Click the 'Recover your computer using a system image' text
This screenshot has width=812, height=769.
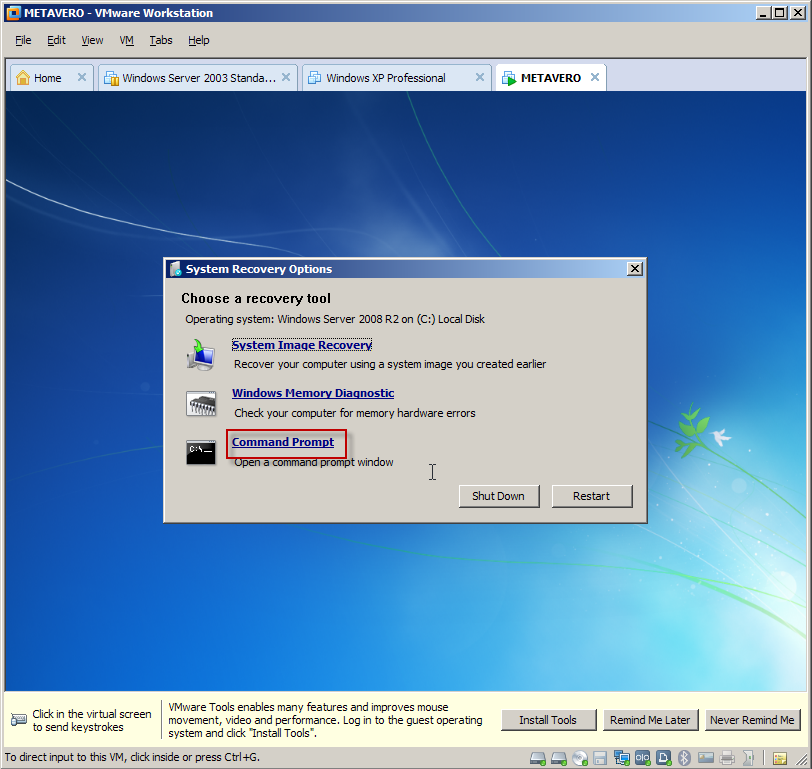coord(390,364)
